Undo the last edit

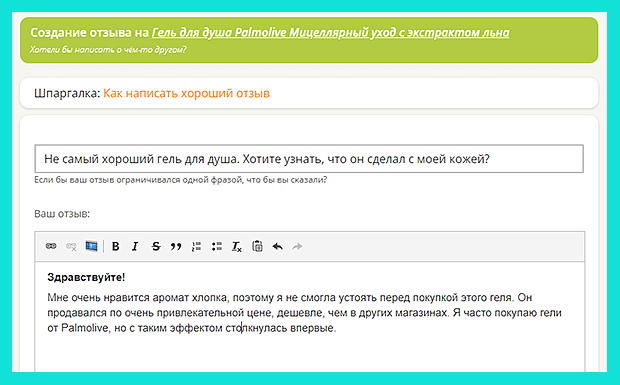[x=278, y=247]
